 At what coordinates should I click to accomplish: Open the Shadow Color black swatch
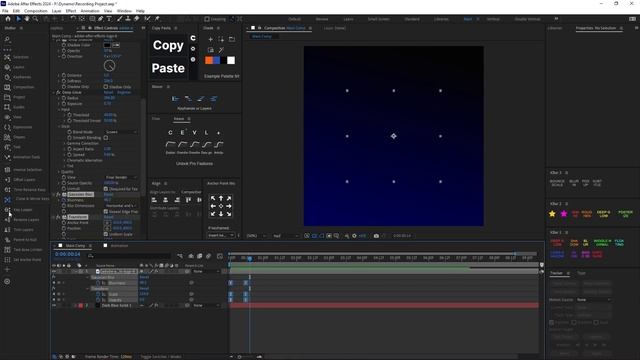pyautogui.click(x=107, y=45)
